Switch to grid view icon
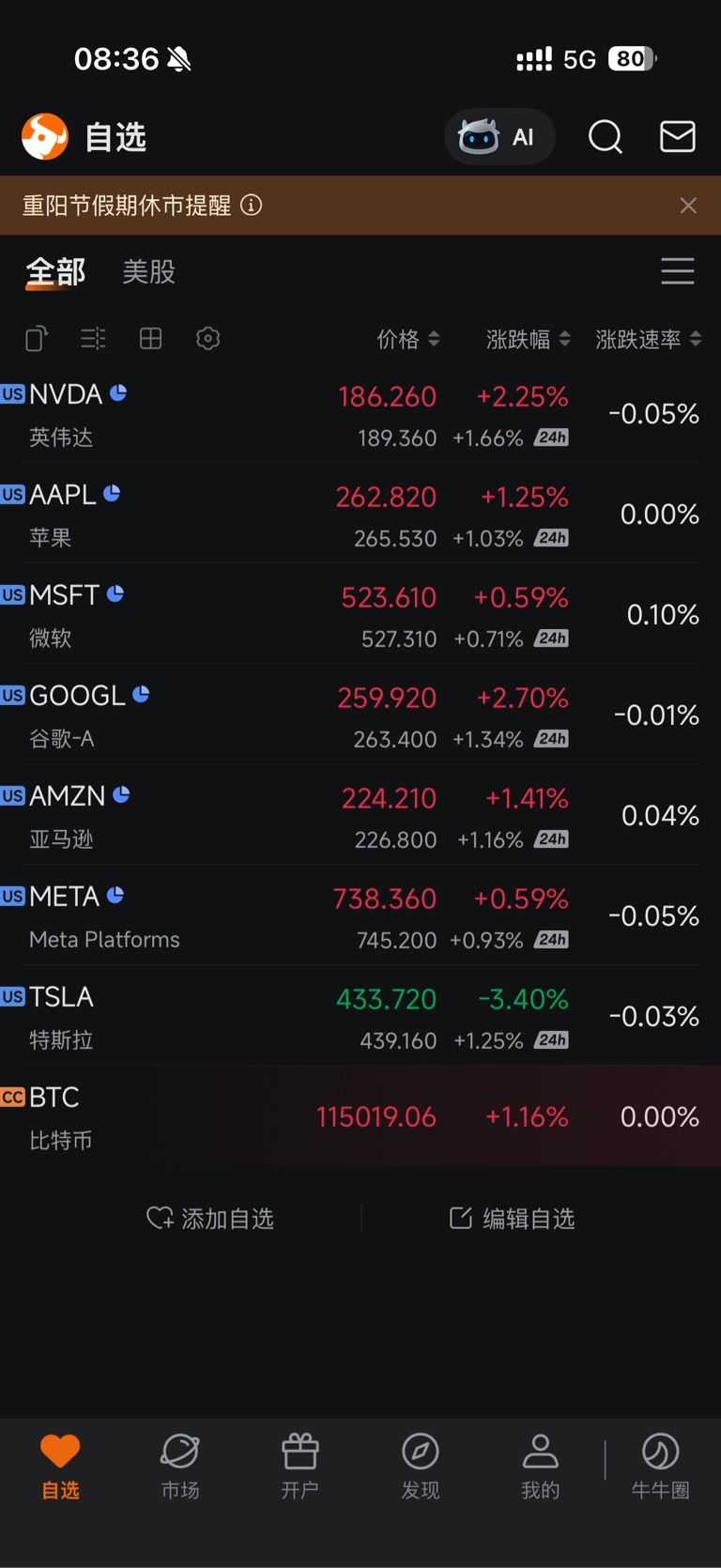Viewport: 721px width, 1568px height. tap(150, 338)
